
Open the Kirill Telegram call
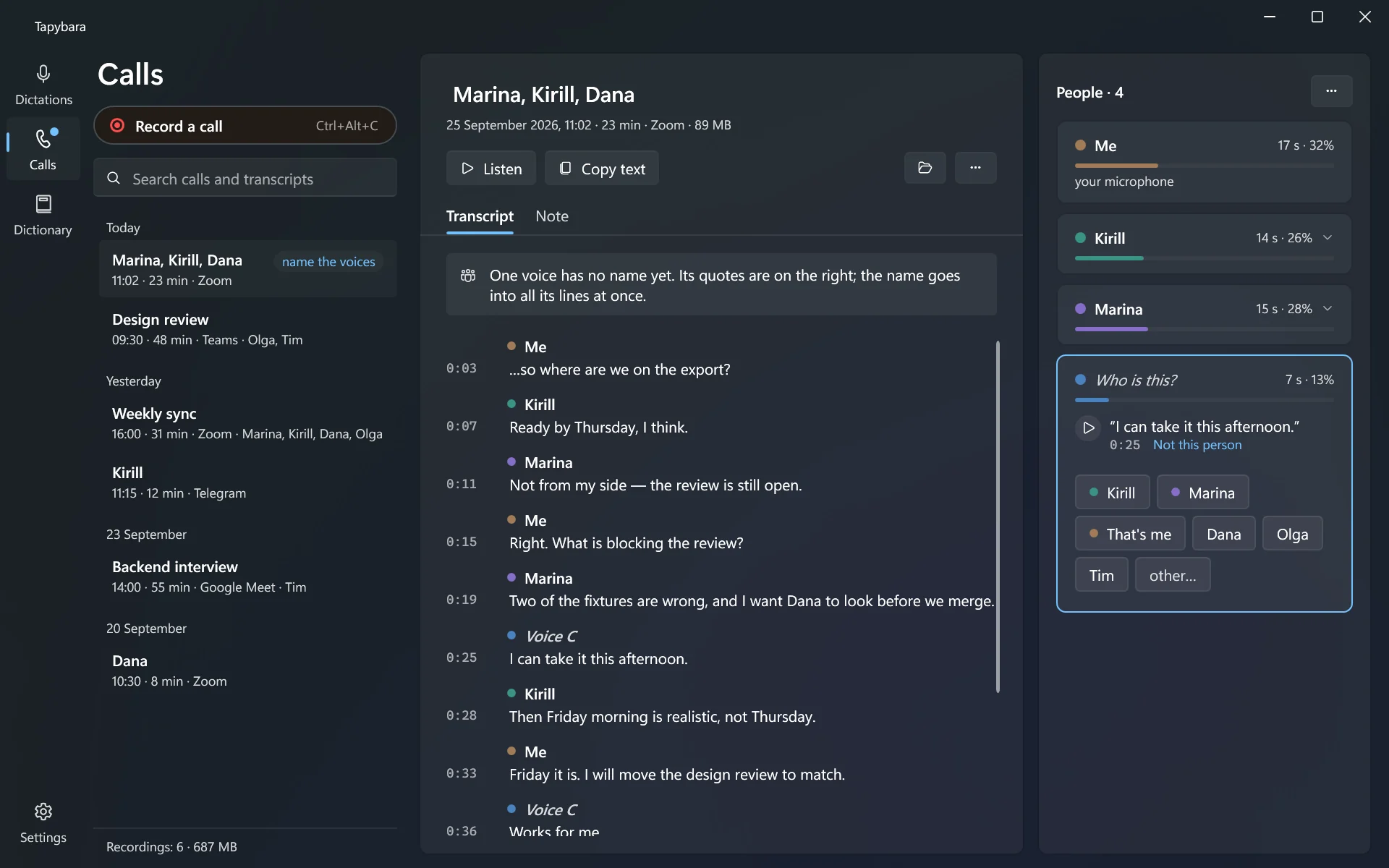(247, 482)
